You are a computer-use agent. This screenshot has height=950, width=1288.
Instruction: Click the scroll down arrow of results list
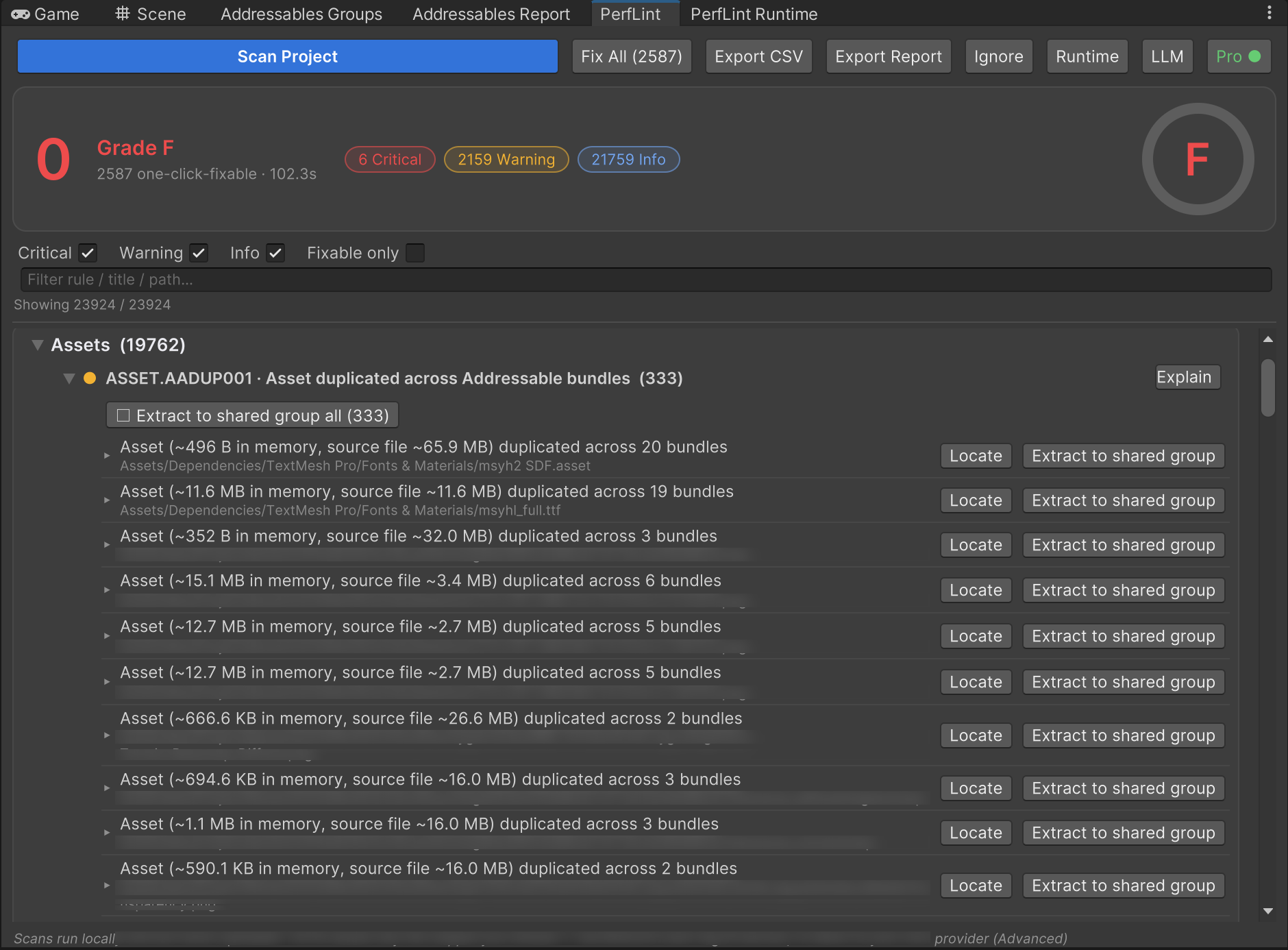1268,911
